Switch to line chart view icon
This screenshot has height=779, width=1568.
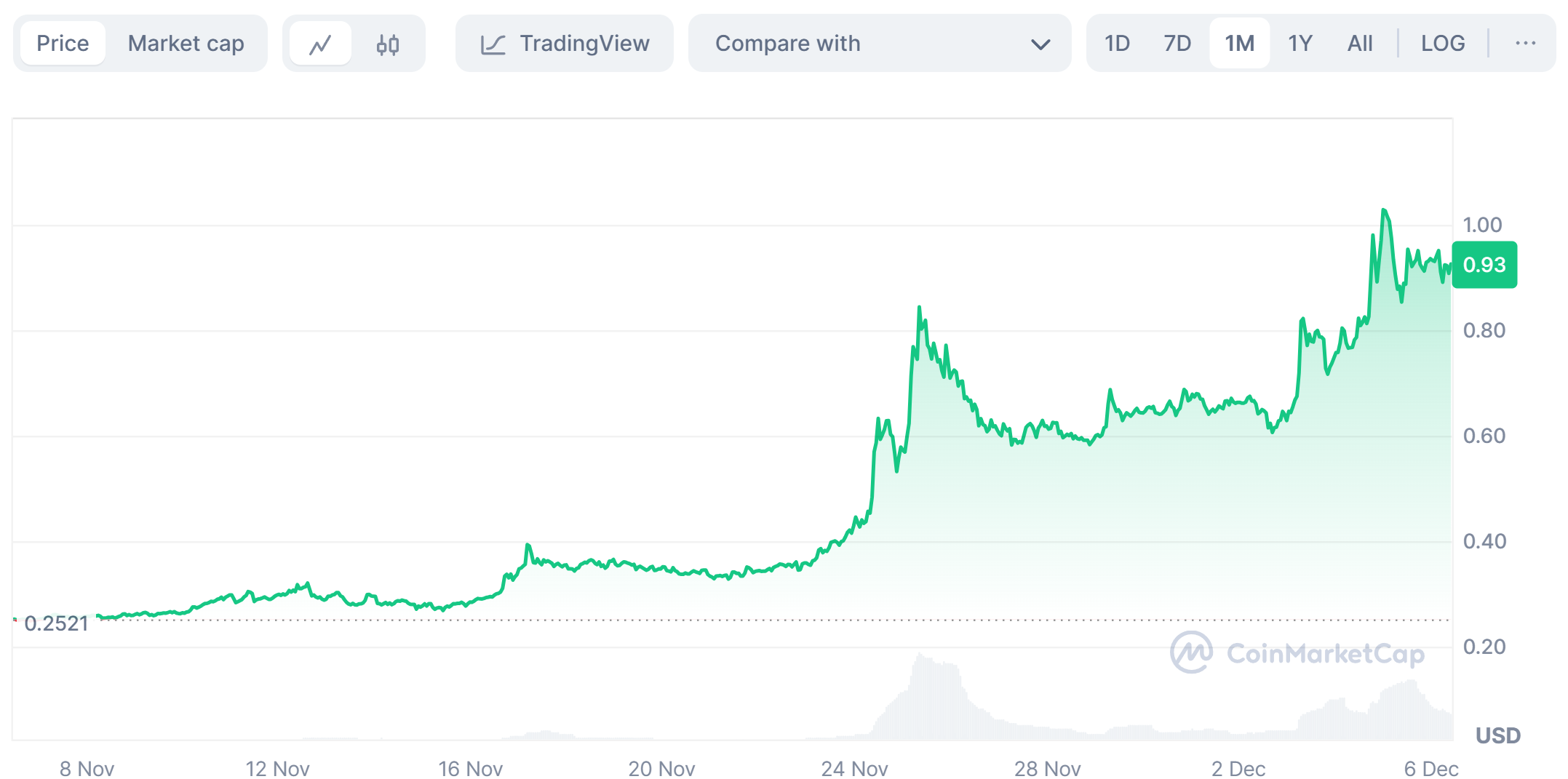click(x=320, y=44)
